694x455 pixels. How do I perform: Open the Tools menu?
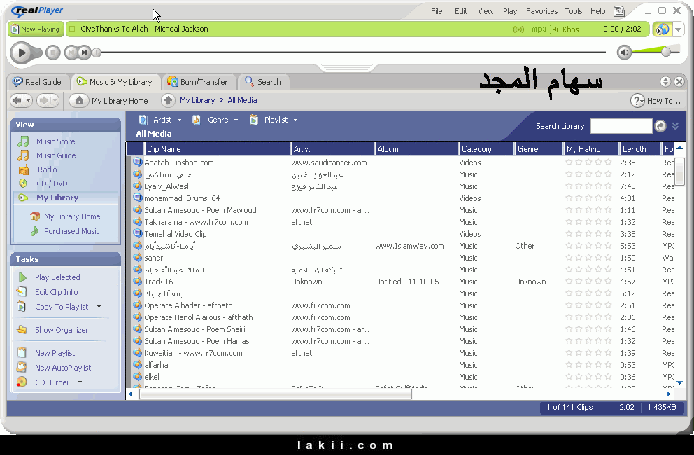click(x=573, y=11)
